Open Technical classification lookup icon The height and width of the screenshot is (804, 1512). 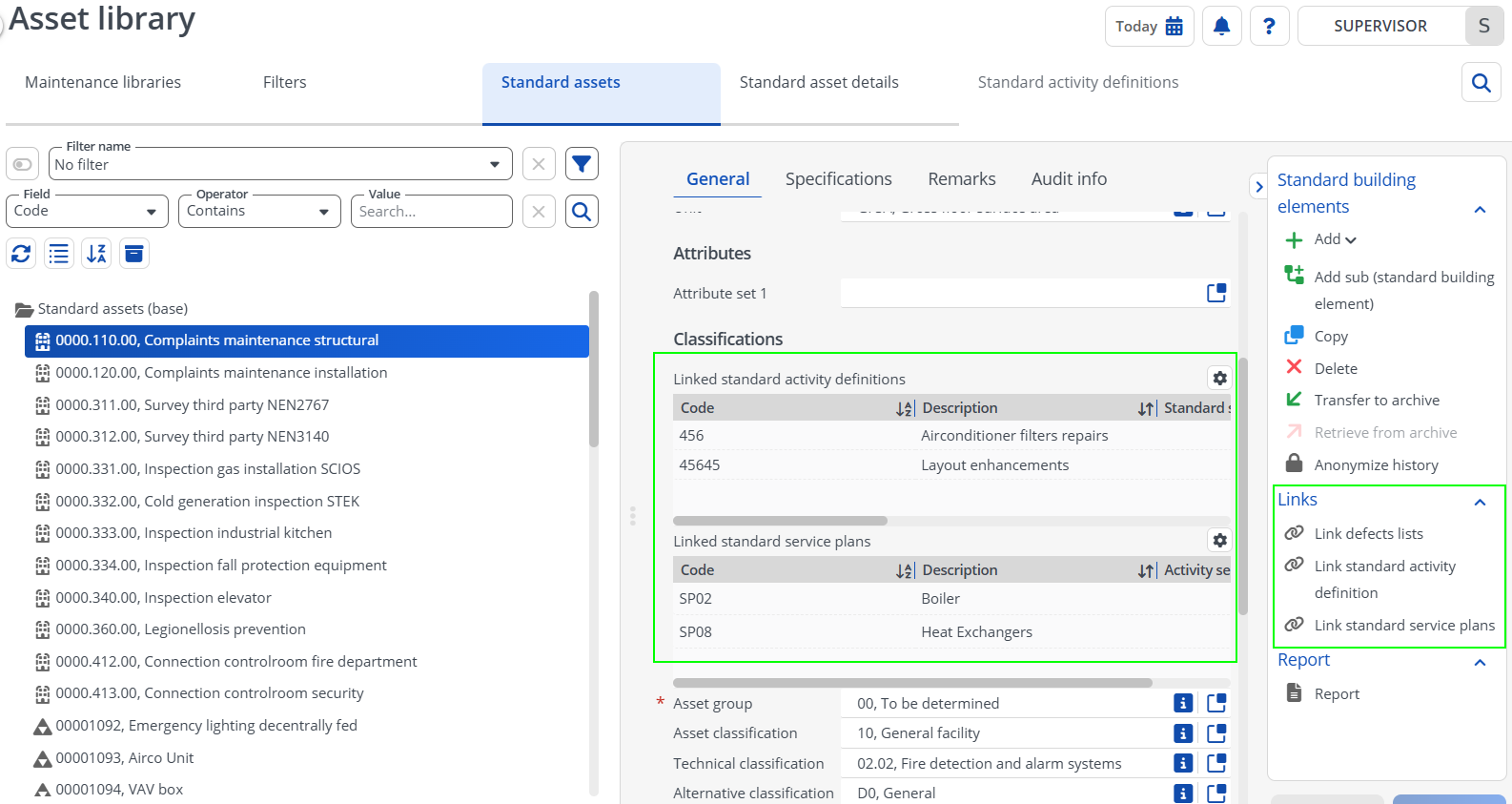(x=1216, y=763)
